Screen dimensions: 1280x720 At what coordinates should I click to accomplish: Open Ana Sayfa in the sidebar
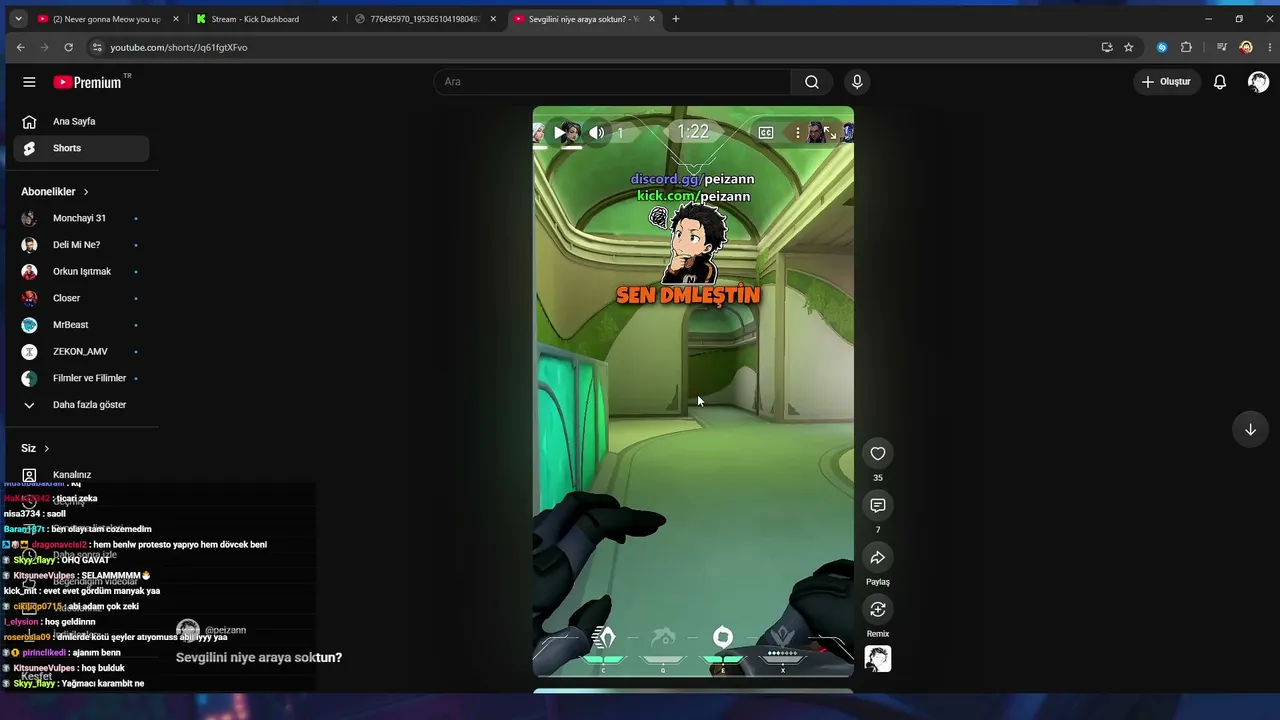click(x=81, y=122)
